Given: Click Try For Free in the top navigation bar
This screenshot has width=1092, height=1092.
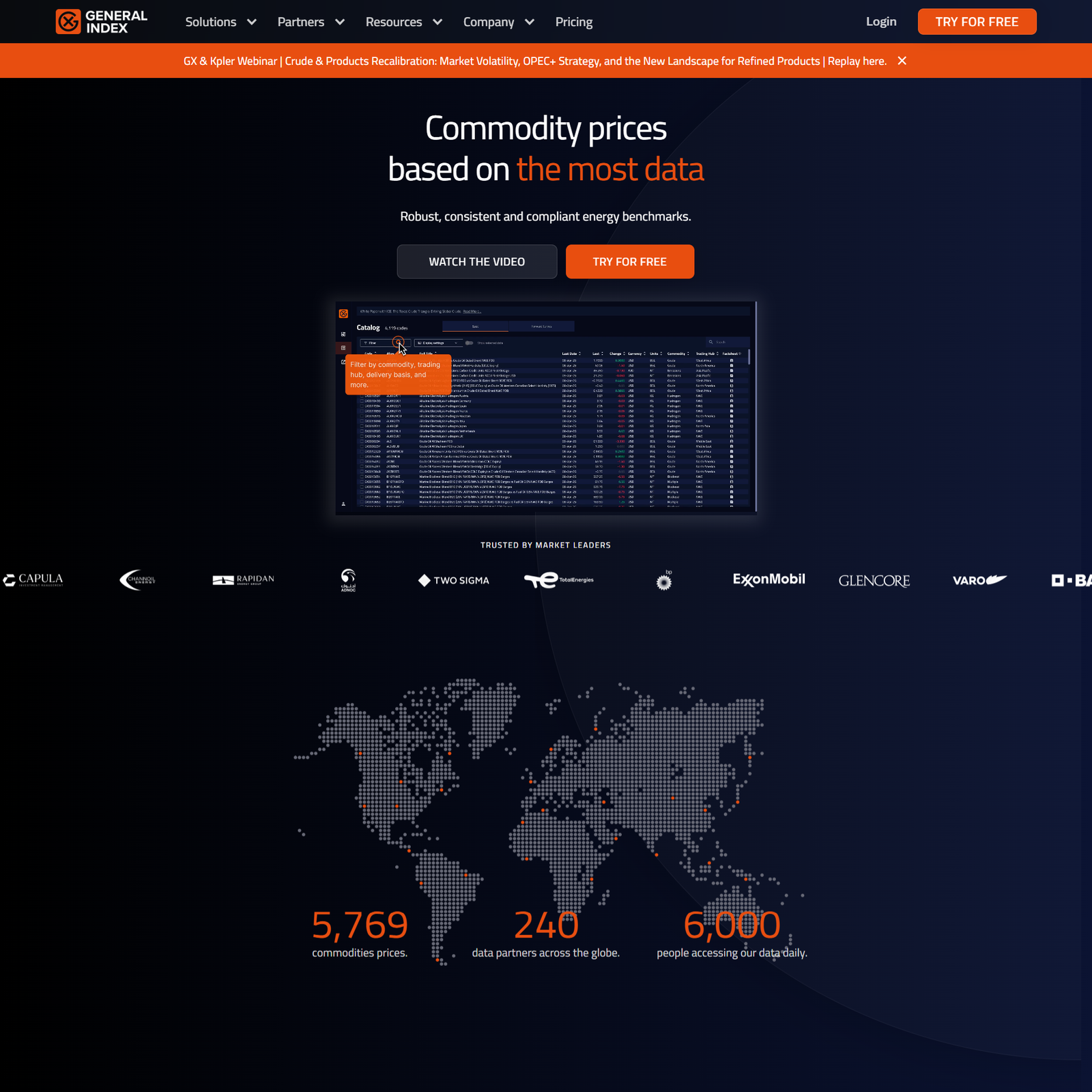Looking at the screenshot, I should point(976,22).
